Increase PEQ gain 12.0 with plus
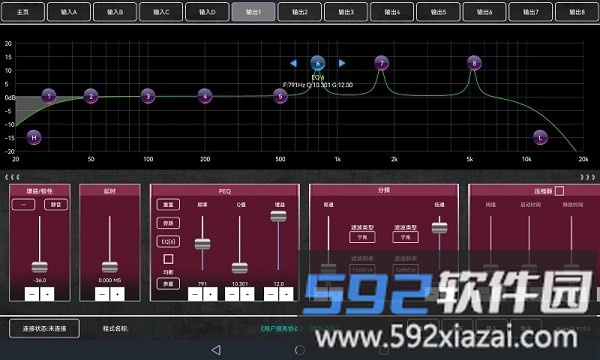This screenshot has height=360, width=600. [x=286, y=294]
